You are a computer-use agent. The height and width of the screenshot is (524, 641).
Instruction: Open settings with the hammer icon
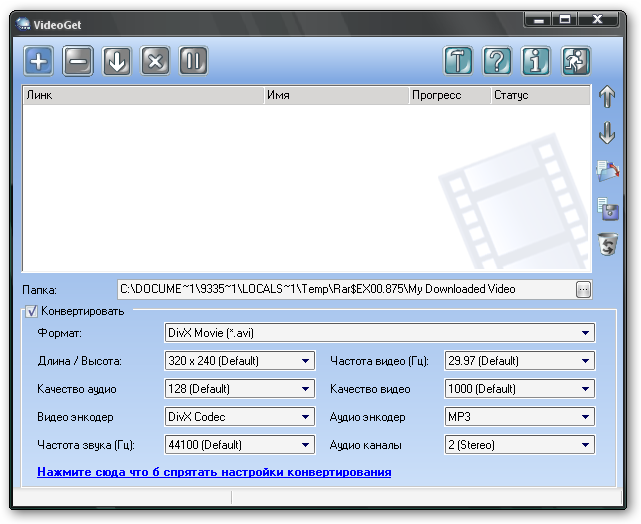pos(458,61)
